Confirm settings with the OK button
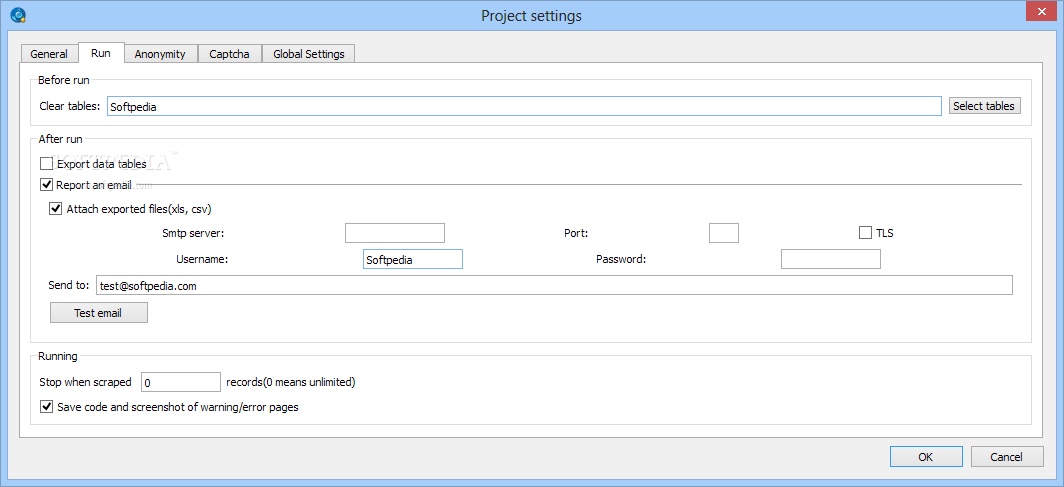 pos(926,456)
